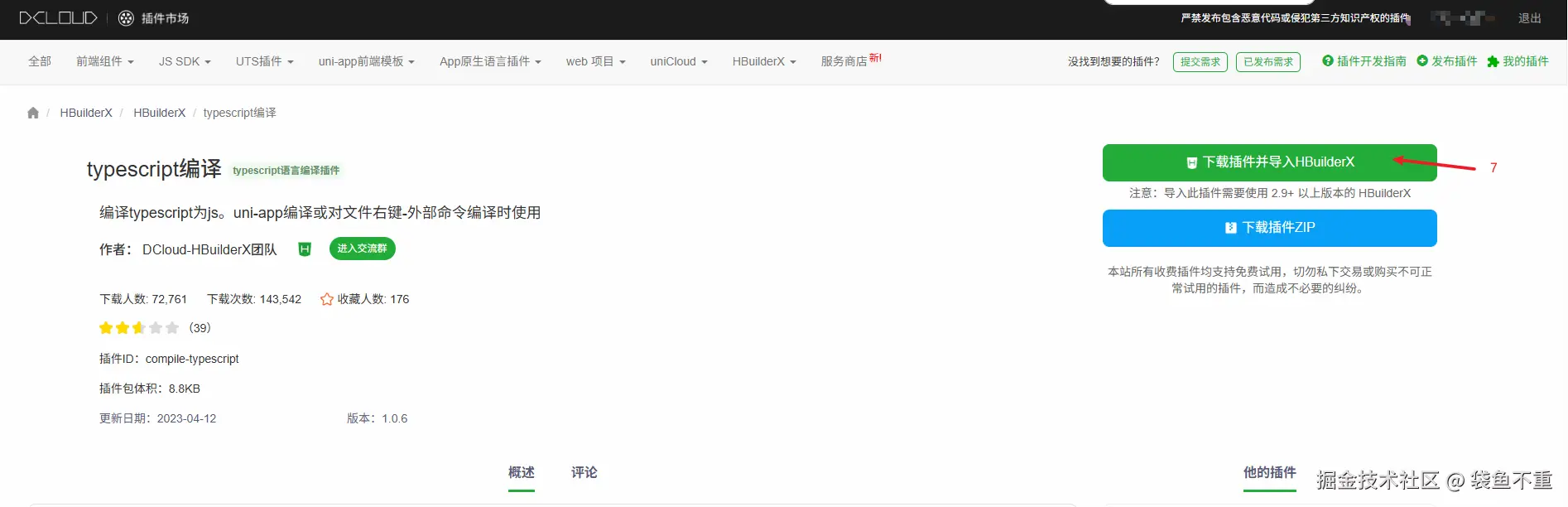
Task: Select the 全部 category
Action: (40, 61)
